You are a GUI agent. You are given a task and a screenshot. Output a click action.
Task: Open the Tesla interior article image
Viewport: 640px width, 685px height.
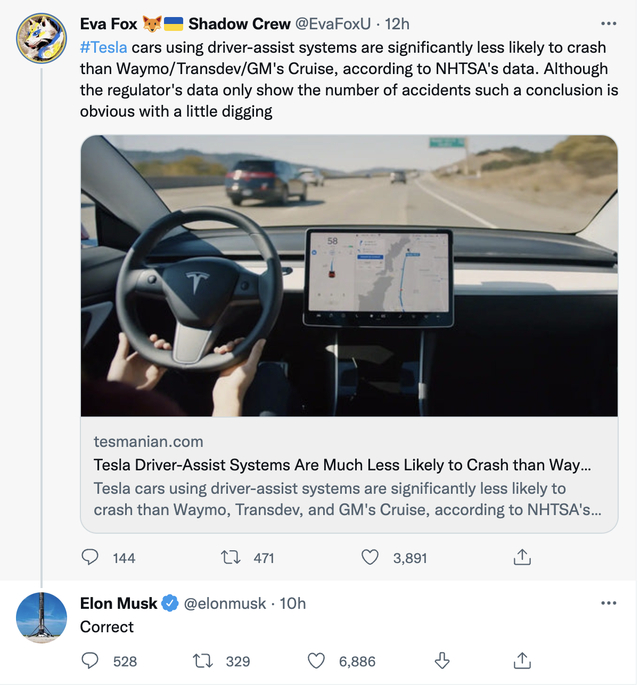[348, 275]
